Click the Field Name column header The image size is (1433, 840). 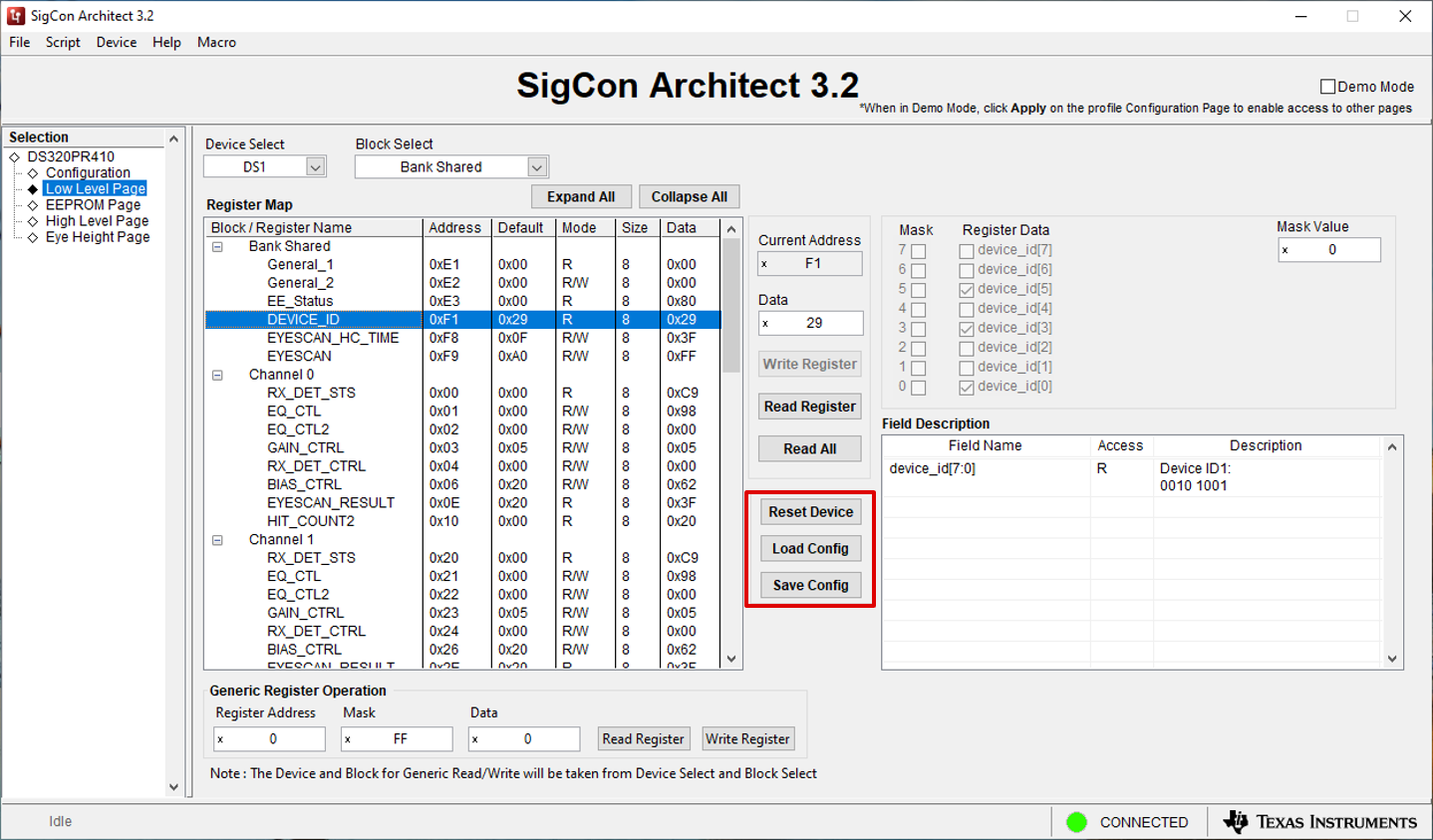(986, 445)
